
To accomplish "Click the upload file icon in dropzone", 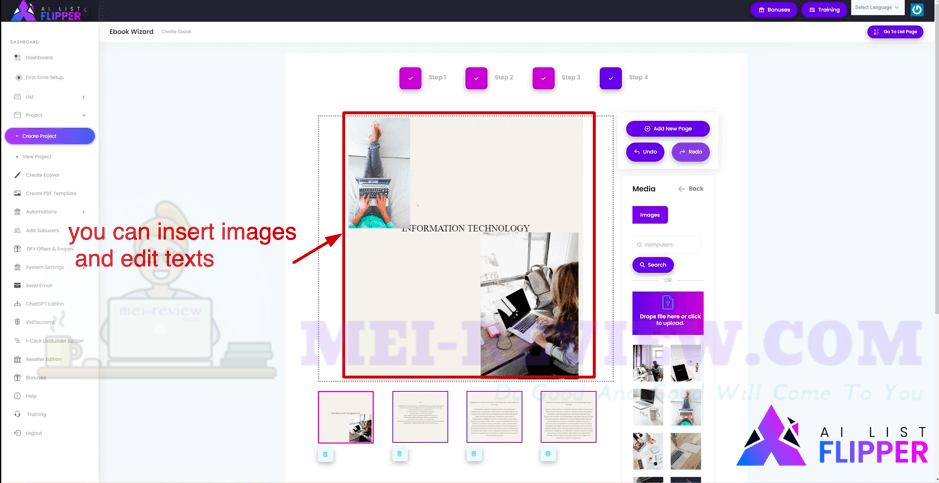I will coord(668,302).
